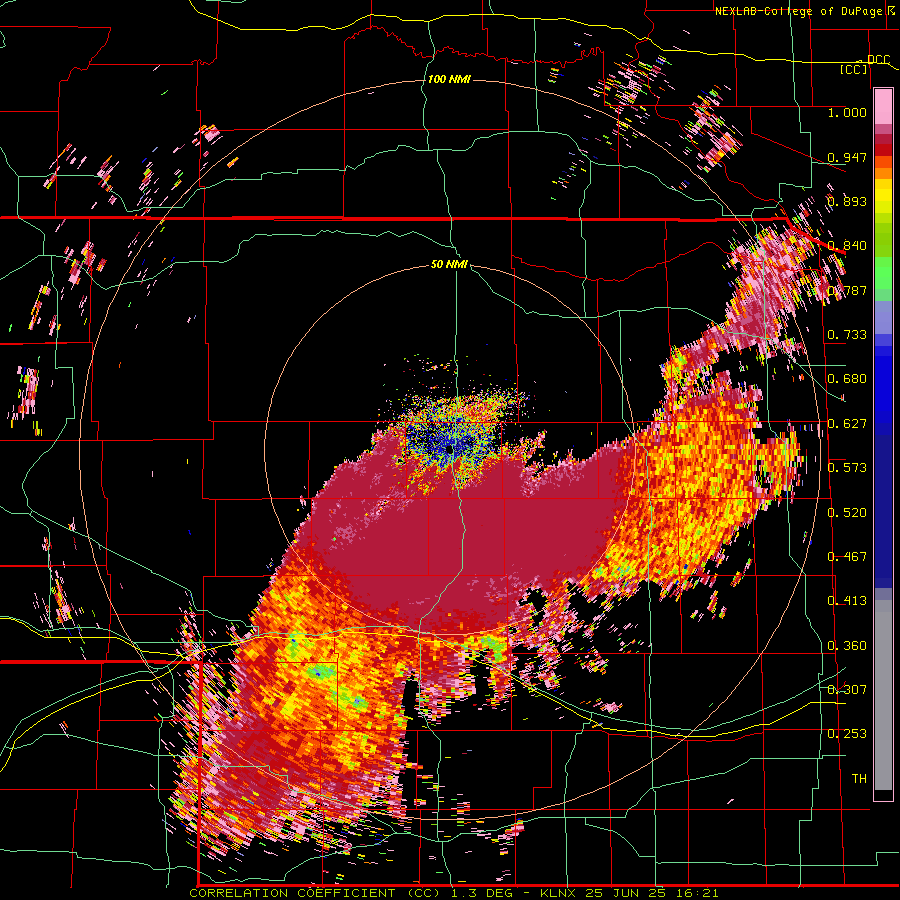Click the TH label on the scale
The image size is (900, 900).
[859, 779]
